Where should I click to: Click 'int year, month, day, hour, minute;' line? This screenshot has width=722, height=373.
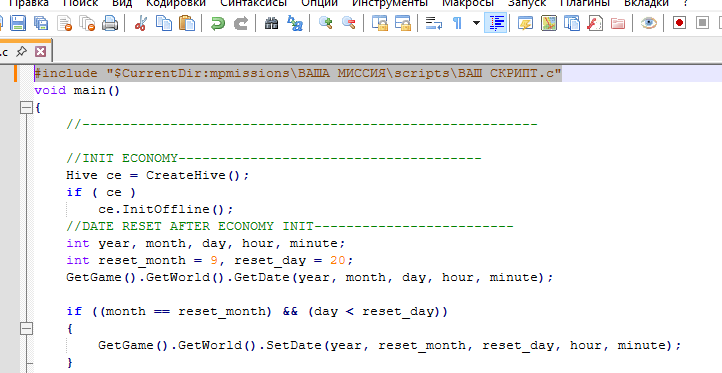click(x=206, y=244)
